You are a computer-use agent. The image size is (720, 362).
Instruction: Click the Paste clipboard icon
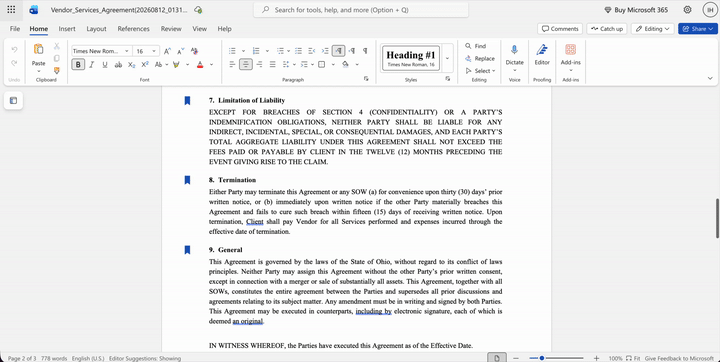[x=39, y=50]
